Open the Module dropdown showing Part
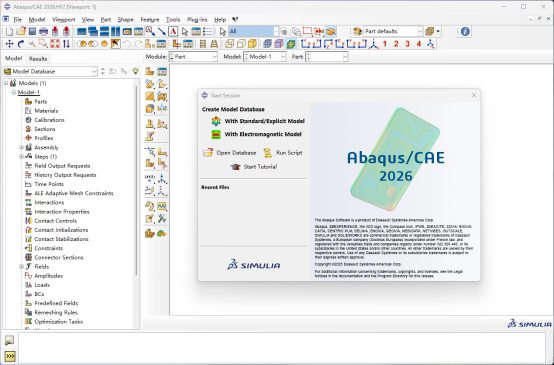 (x=193, y=57)
